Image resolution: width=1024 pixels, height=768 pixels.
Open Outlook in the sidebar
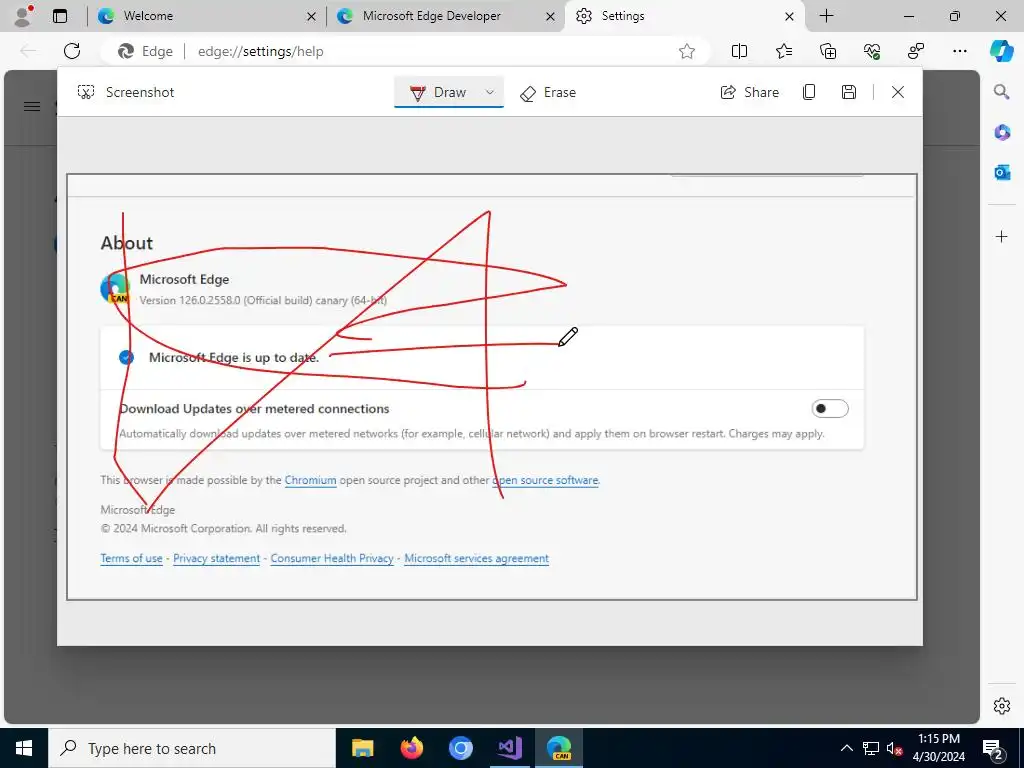coord(1002,173)
